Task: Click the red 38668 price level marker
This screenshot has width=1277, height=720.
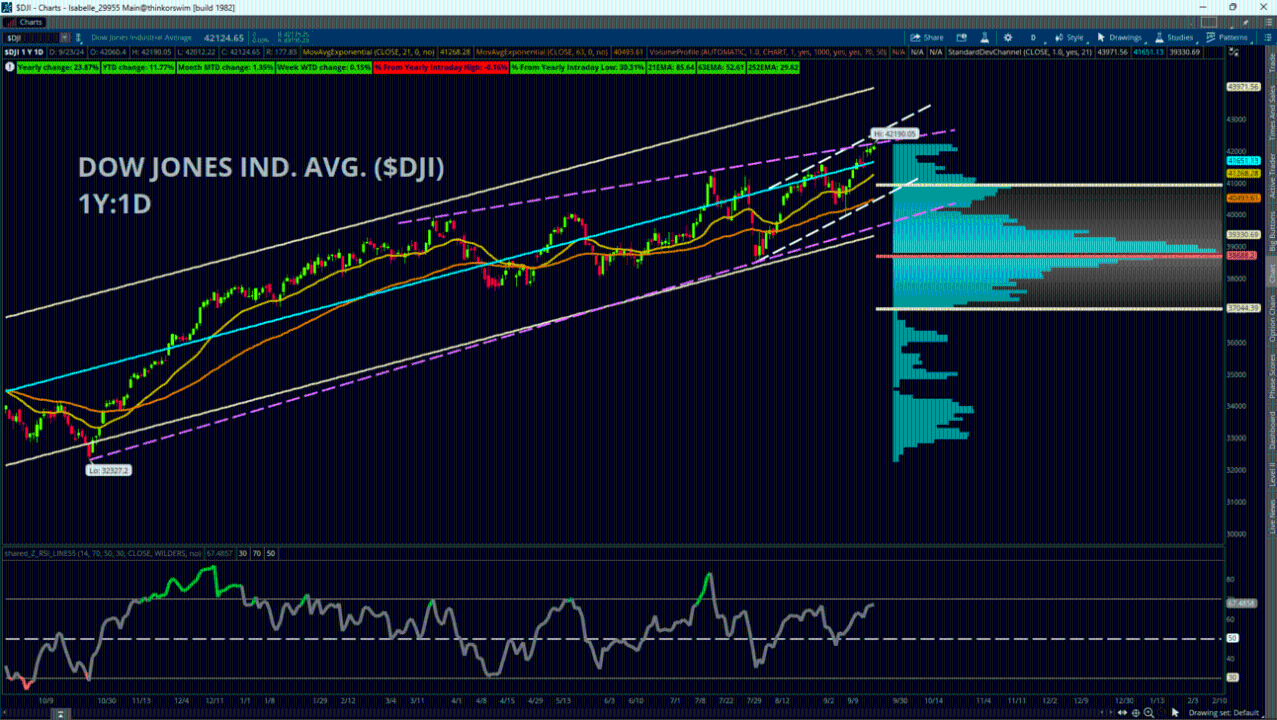Action: point(1240,256)
